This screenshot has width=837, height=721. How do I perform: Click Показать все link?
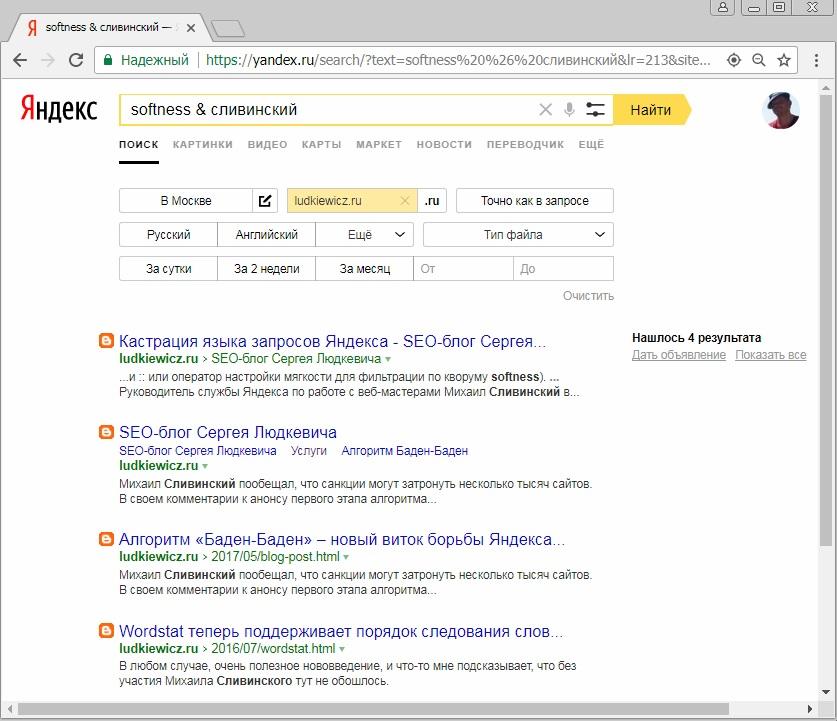coord(771,355)
